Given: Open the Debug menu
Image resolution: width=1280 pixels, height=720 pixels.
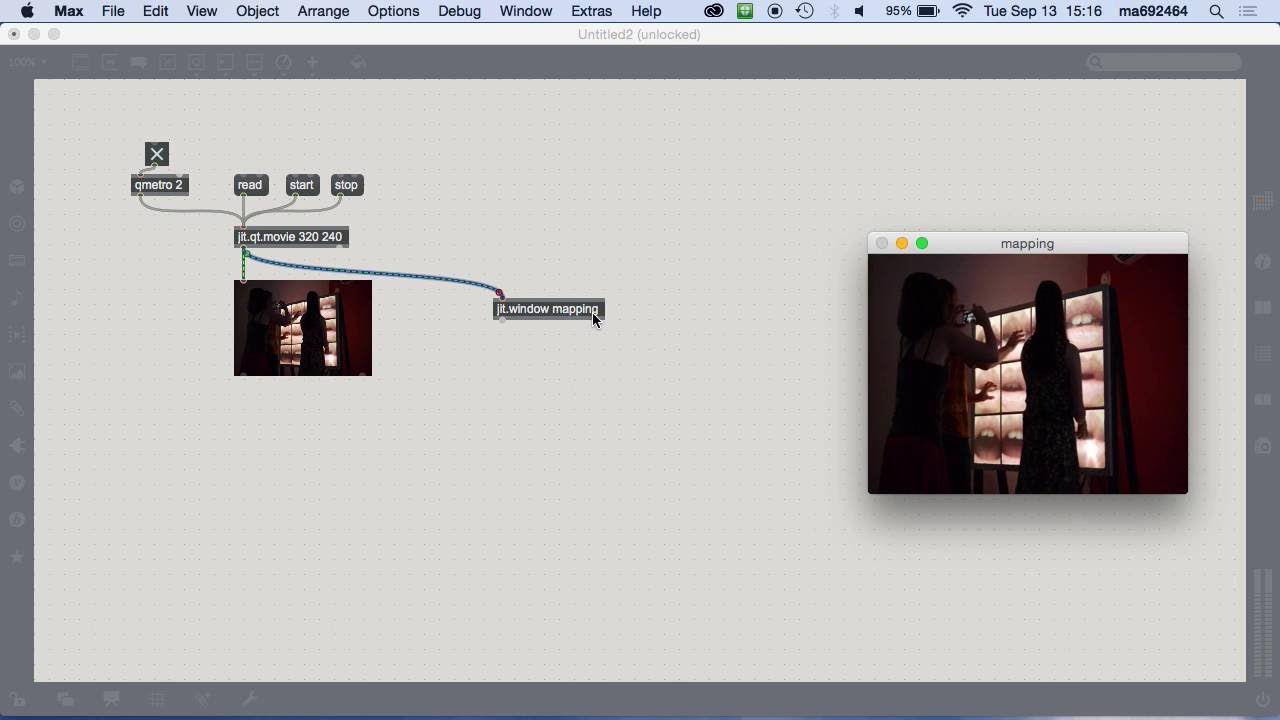Looking at the screenshot, I should [x=459, y=11].
